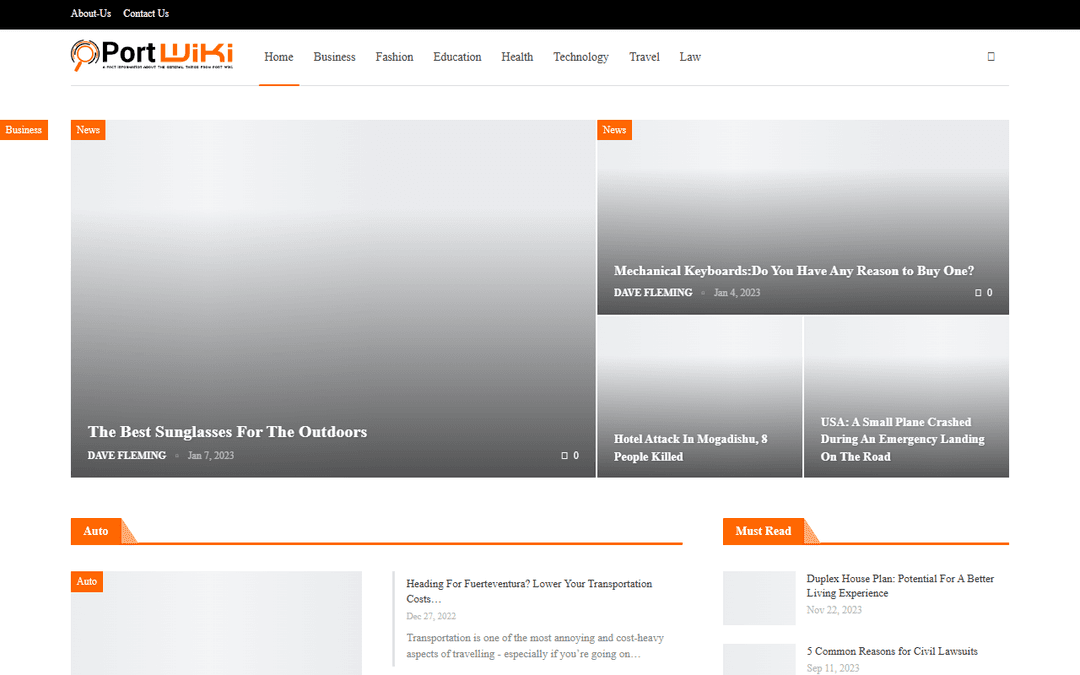The height and width of the screenshot is (675, 1080).
Task: Click comment icon on Sunglasses article
Action: pyautogui.click(x=565, y=455)
